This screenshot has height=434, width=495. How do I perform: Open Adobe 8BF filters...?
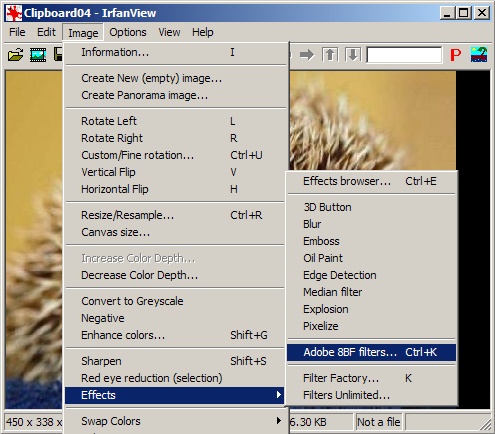click(x=371, y=352)
